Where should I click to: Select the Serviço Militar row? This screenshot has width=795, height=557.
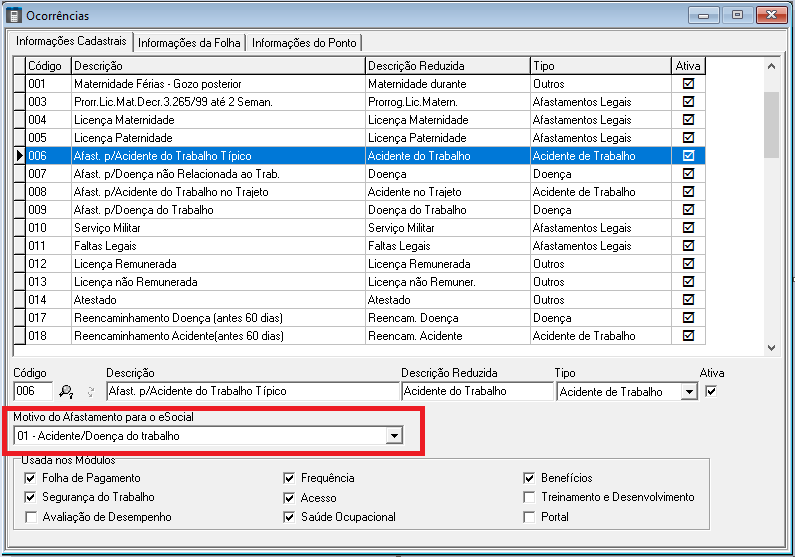click(x=218, y=228)
